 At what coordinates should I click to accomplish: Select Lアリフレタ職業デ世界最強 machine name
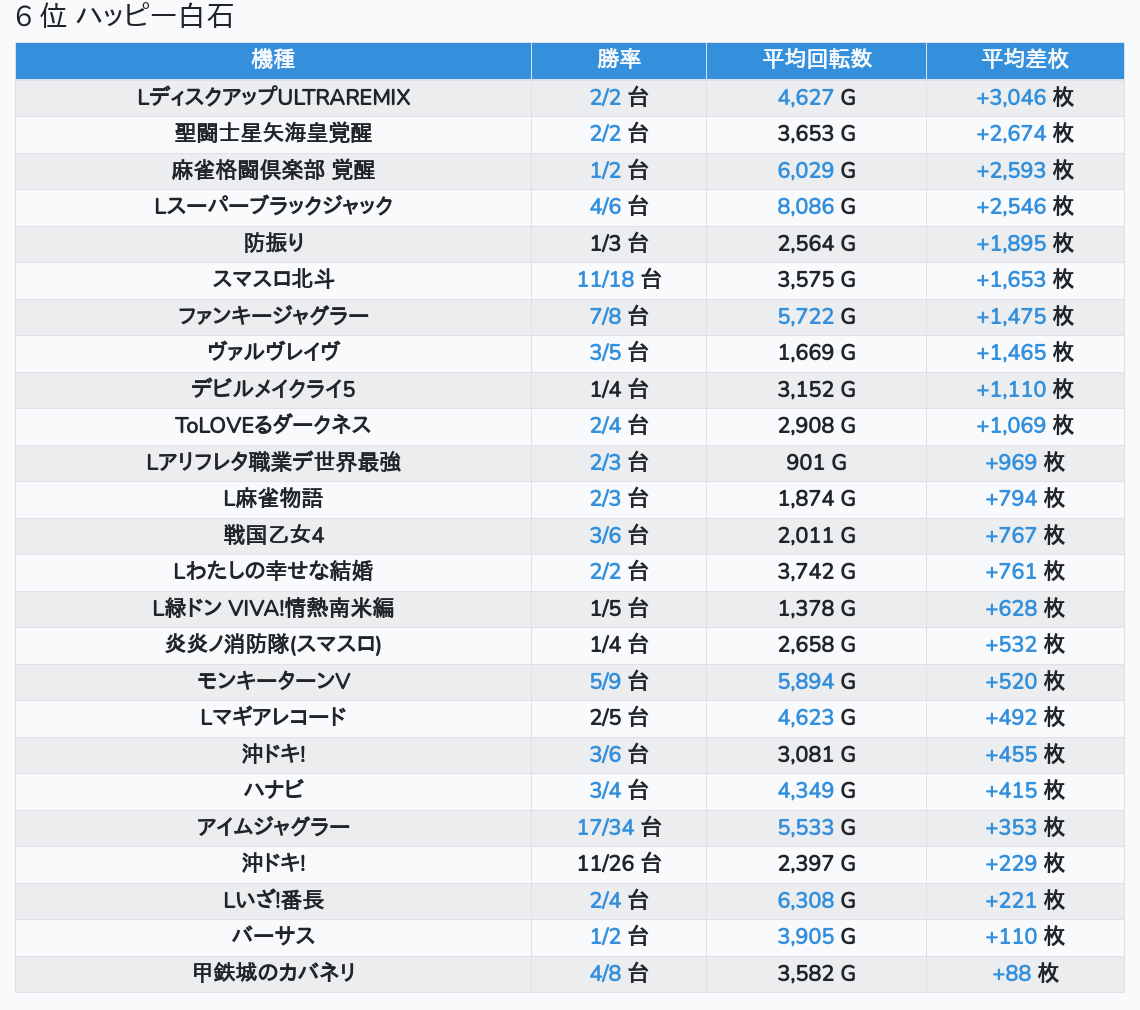tap(273, 462)
